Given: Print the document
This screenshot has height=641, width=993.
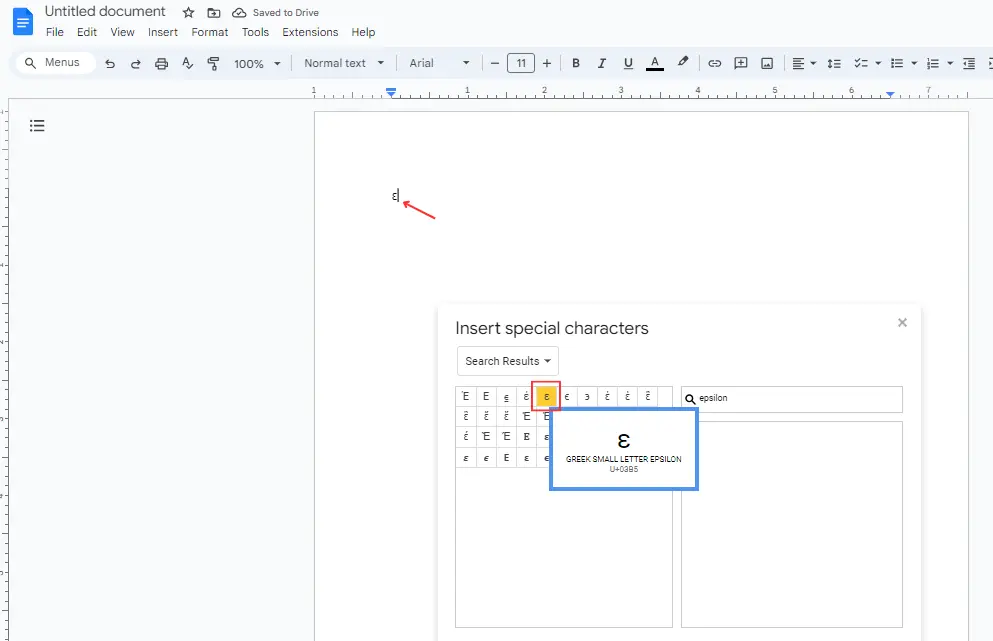Looking at the screenshot, I should 161,63.
